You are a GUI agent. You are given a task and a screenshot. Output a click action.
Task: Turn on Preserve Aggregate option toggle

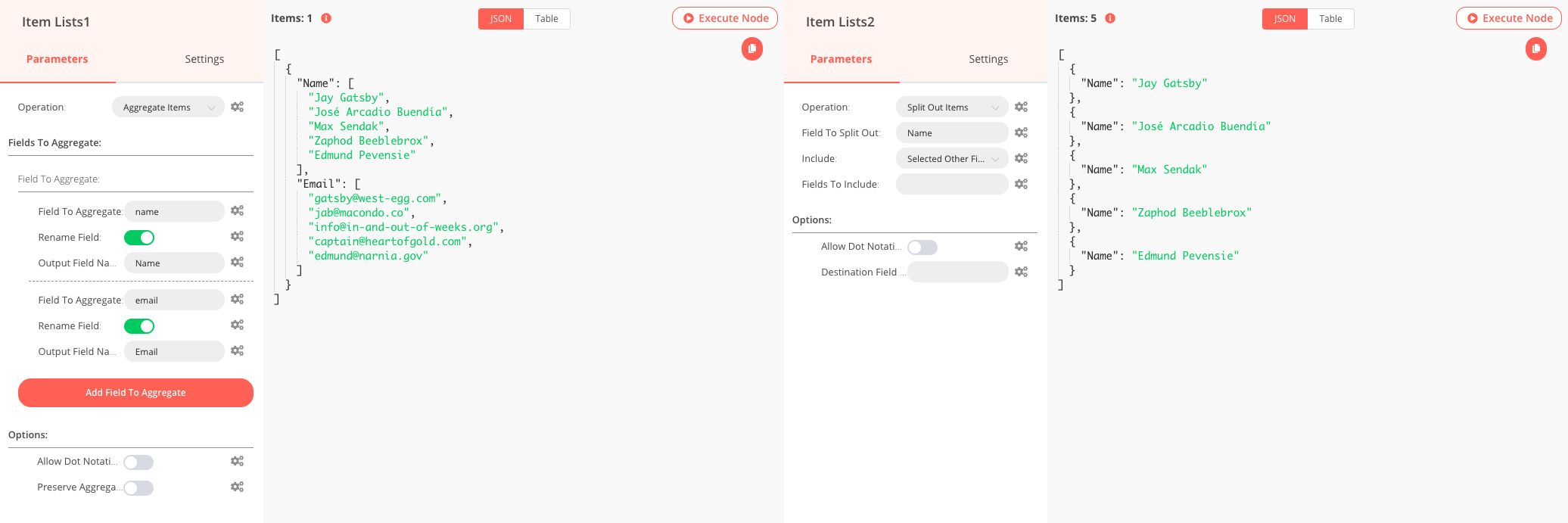(138, 488)
